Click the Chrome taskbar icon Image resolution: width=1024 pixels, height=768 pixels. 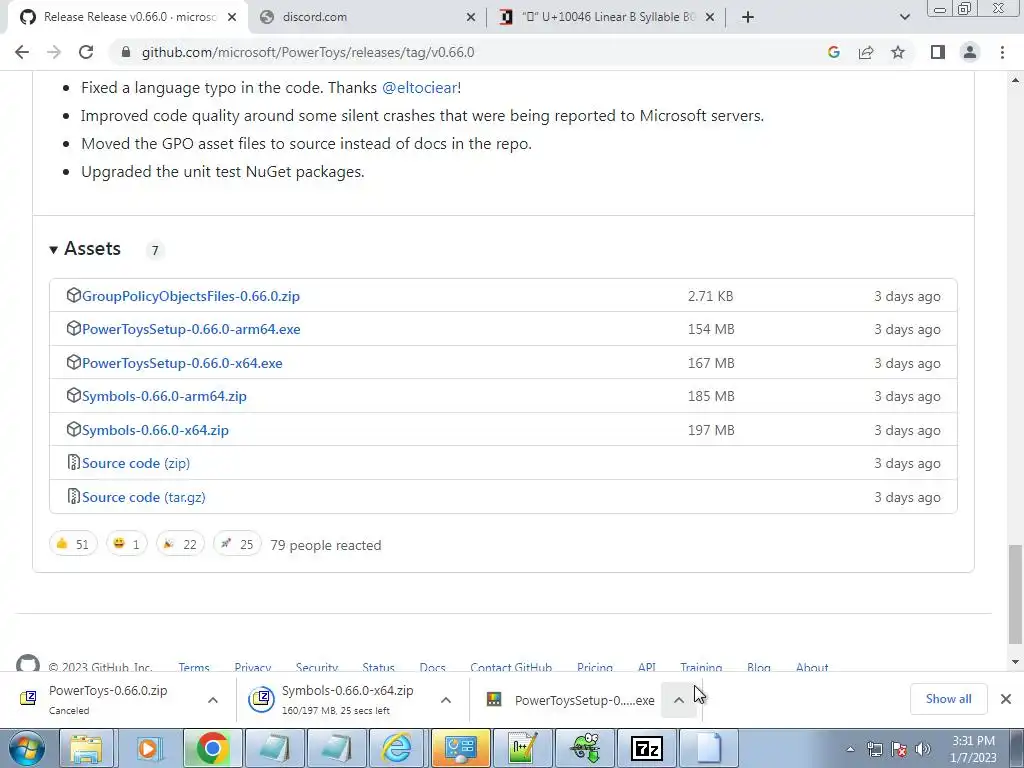point(211,748)
